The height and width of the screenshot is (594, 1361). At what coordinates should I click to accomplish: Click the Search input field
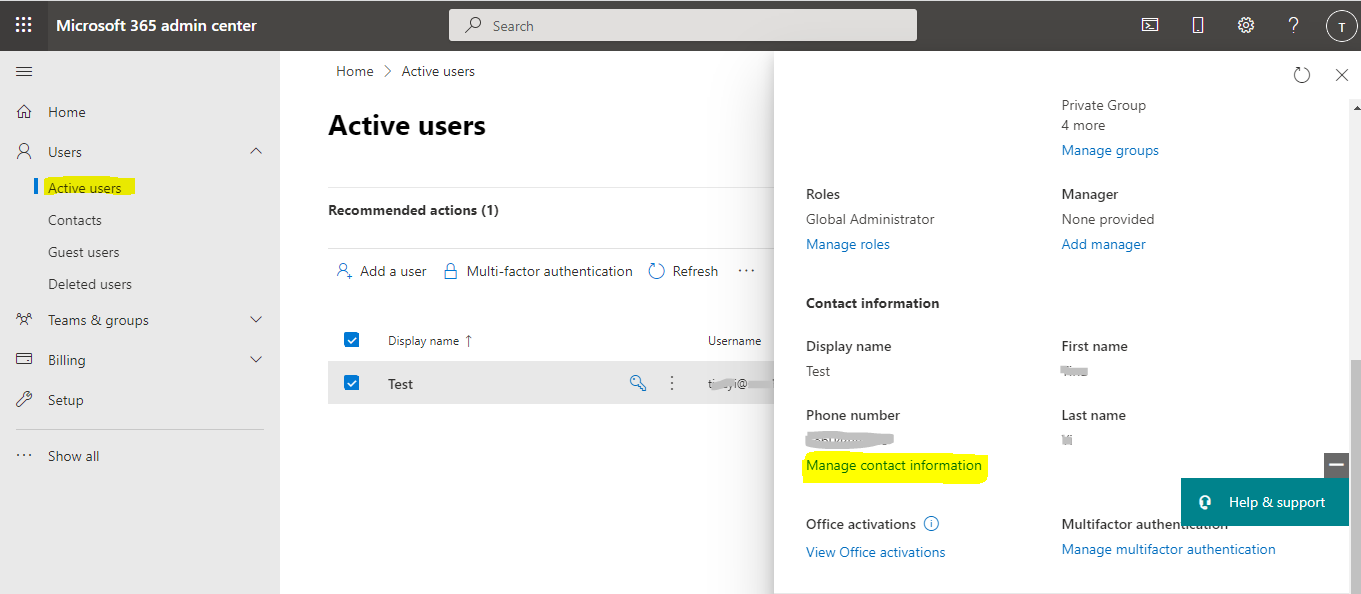pyautogui.click(x=683, y=24)
